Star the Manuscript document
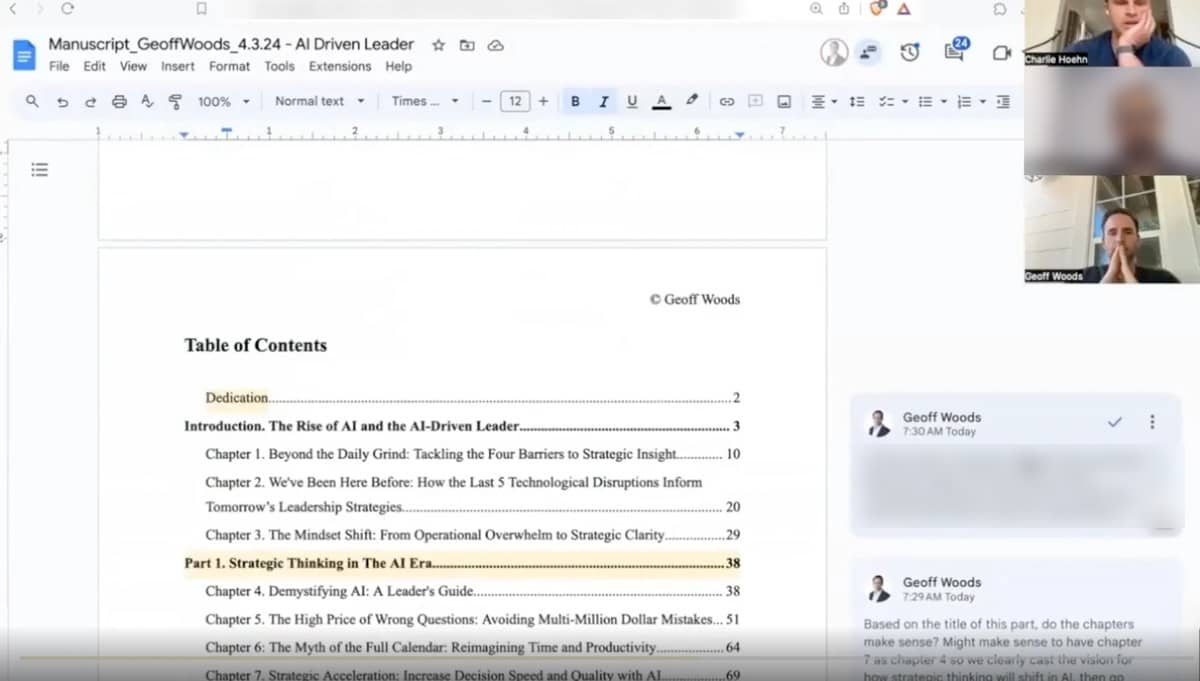The width and height of the screenshot is (1200, 681). tap(438, 45)
